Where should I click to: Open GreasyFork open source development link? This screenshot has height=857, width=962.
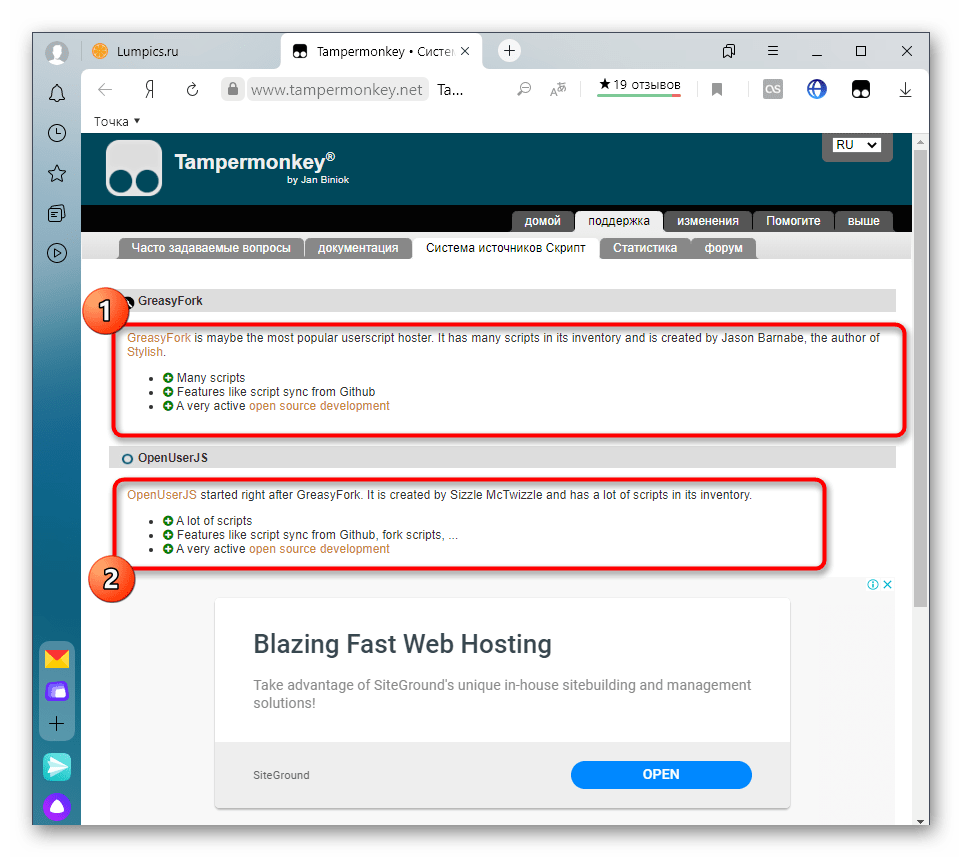(319, 406)
